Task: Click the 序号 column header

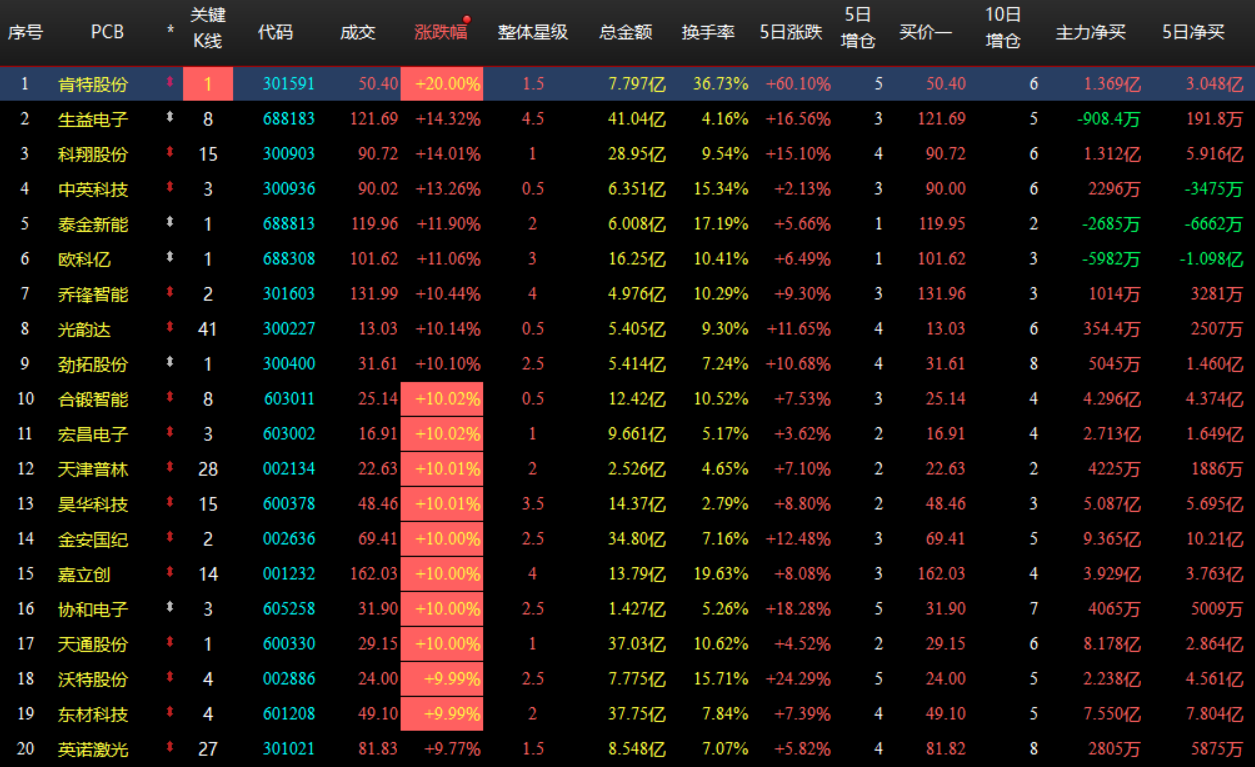Action: click(25, 32)
